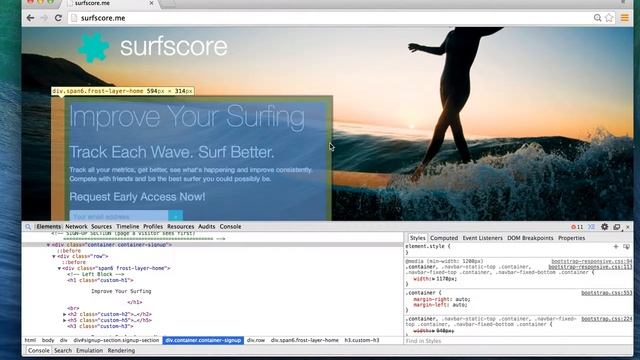The height and width of the screenshot is (360, 640).
Task: Select the drawer Search tab
Action: (x=63, y=351)
